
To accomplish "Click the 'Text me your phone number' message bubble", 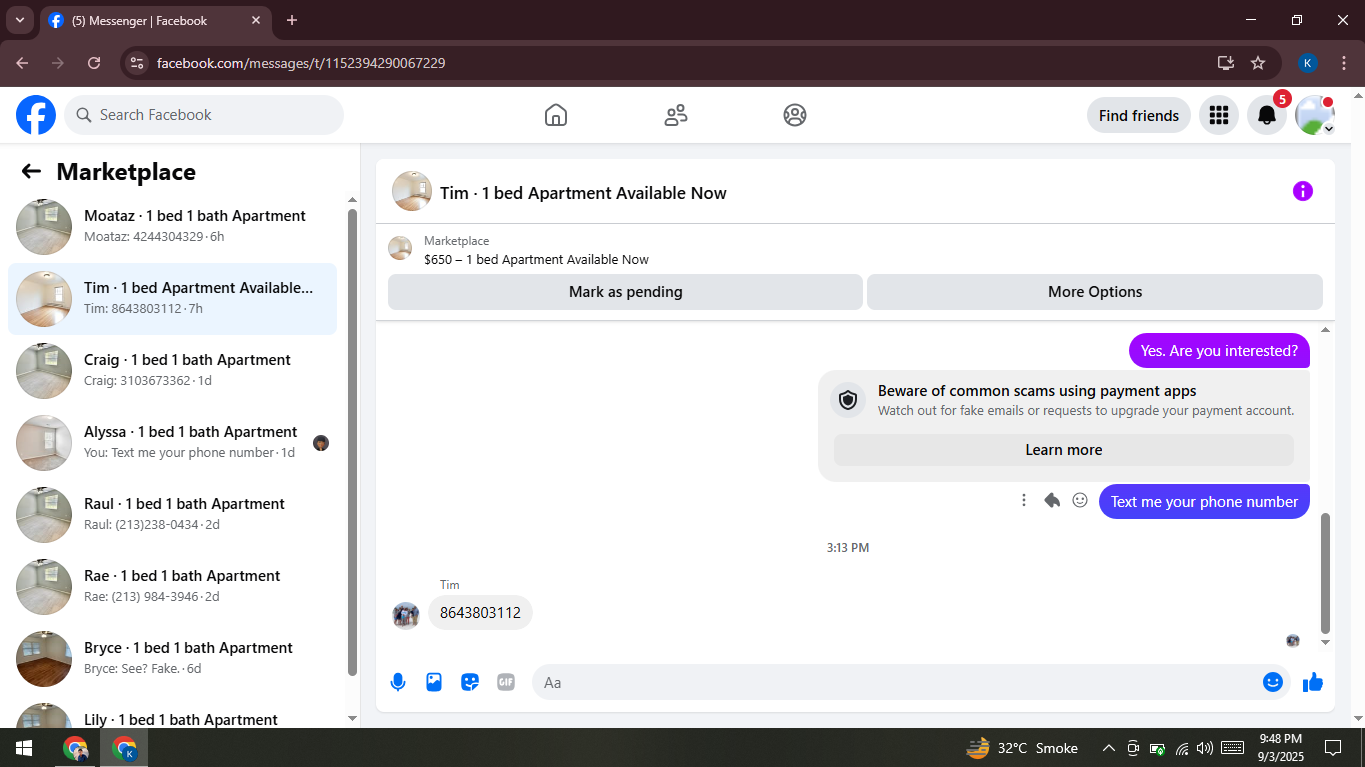I will click(1204, 502).
